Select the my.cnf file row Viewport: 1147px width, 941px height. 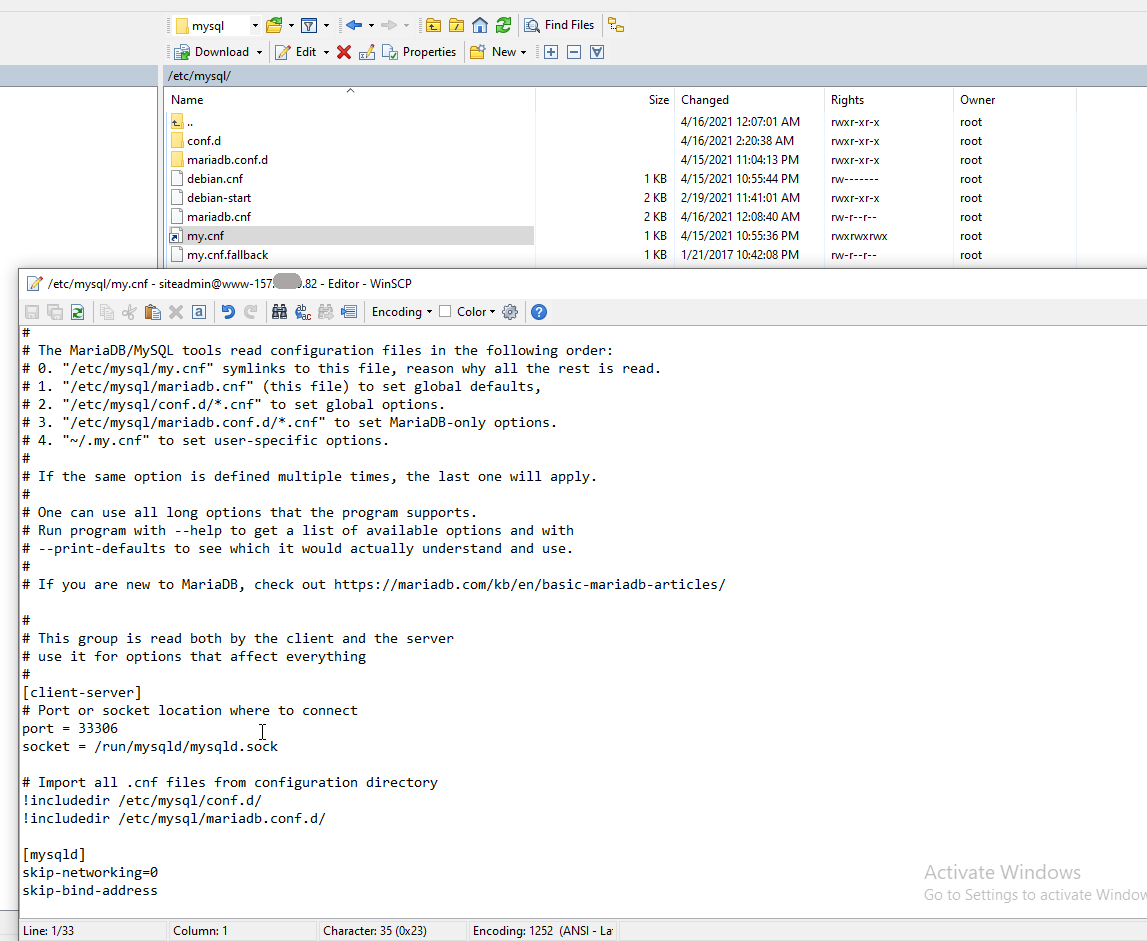click(x=351, y=236)
